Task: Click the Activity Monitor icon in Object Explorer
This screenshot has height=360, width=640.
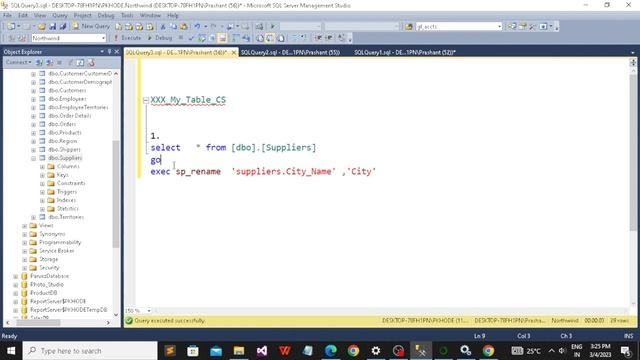Action: [x=91, y=62]
